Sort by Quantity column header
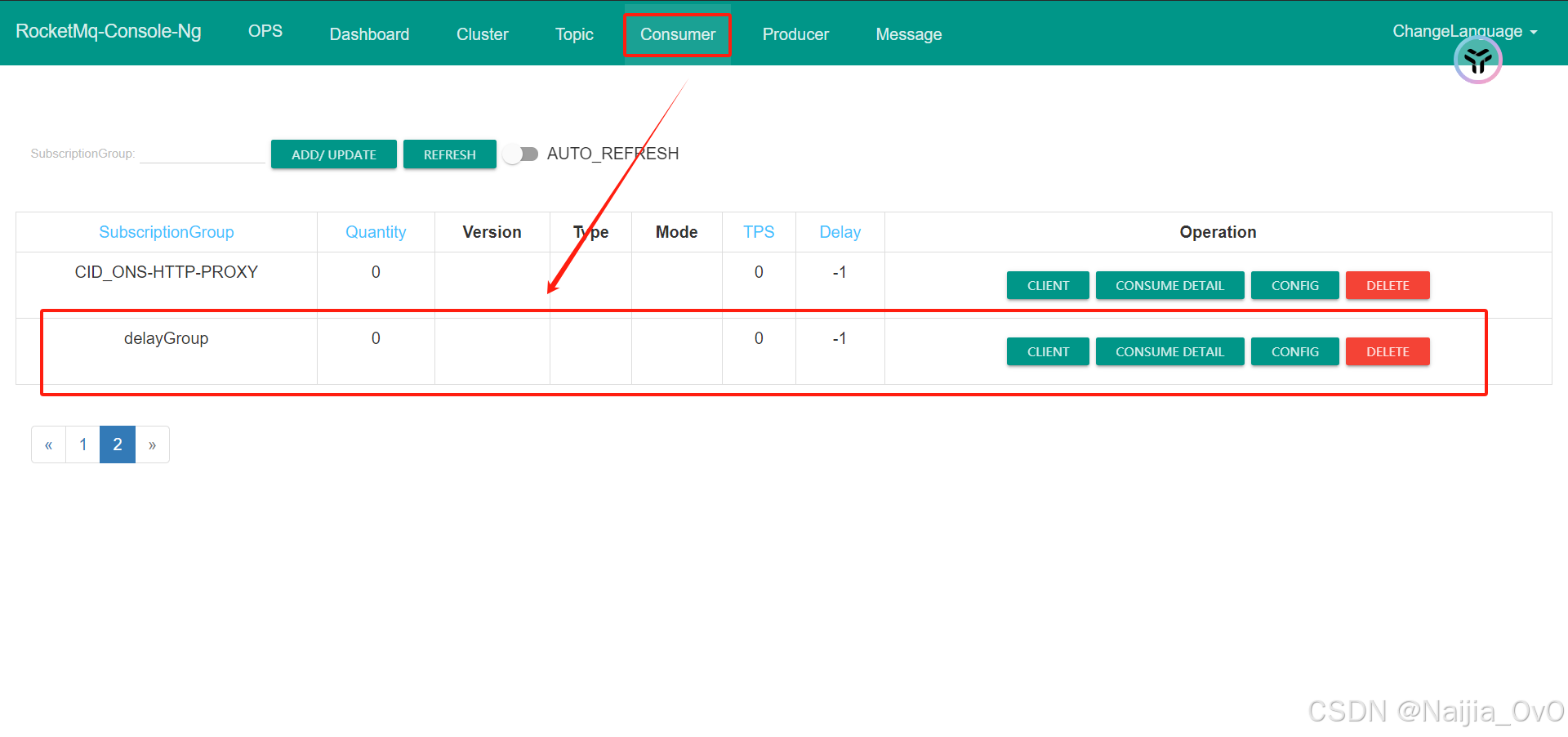 click(376, 232)
